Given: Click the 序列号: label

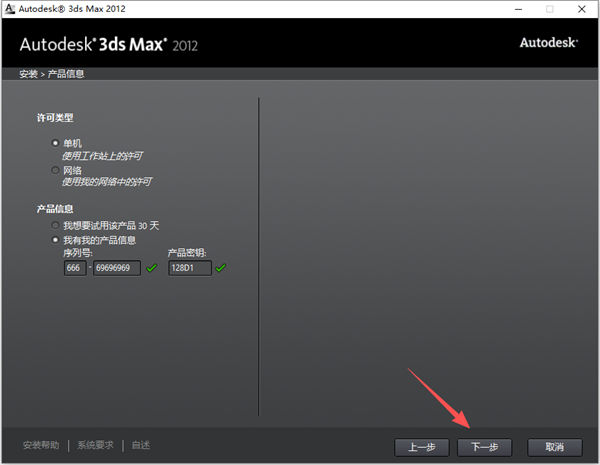Looking at the screenshot, I should click(78, 253).
